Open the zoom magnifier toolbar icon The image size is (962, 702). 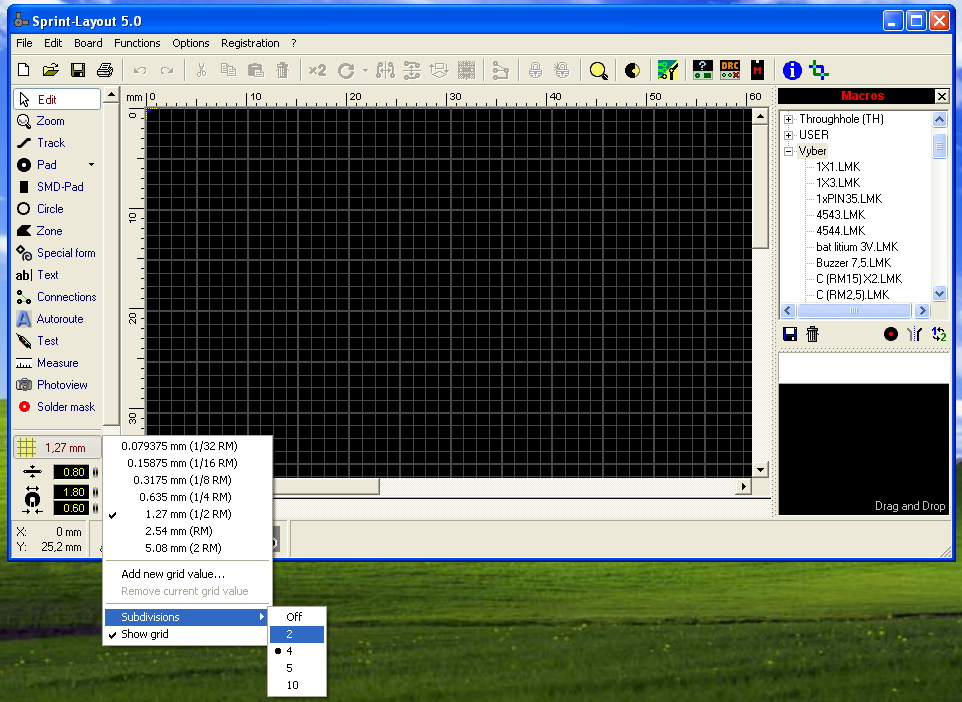[598, 71]
